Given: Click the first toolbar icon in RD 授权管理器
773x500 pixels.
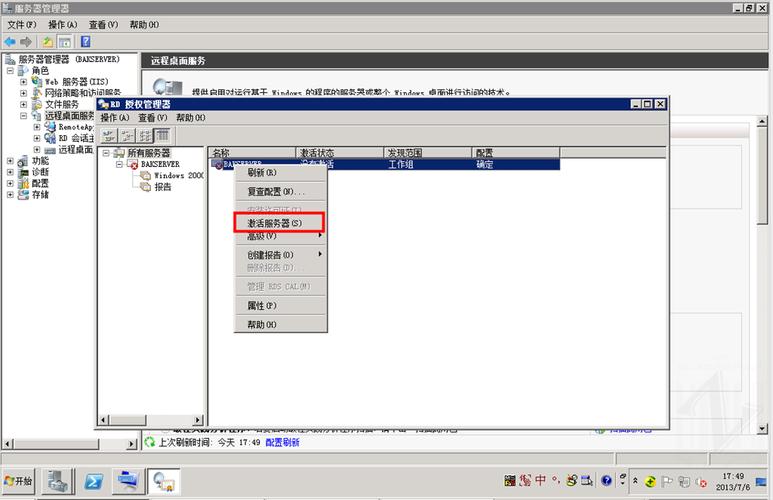Looking at the screenshot, I should coord(108,136).
